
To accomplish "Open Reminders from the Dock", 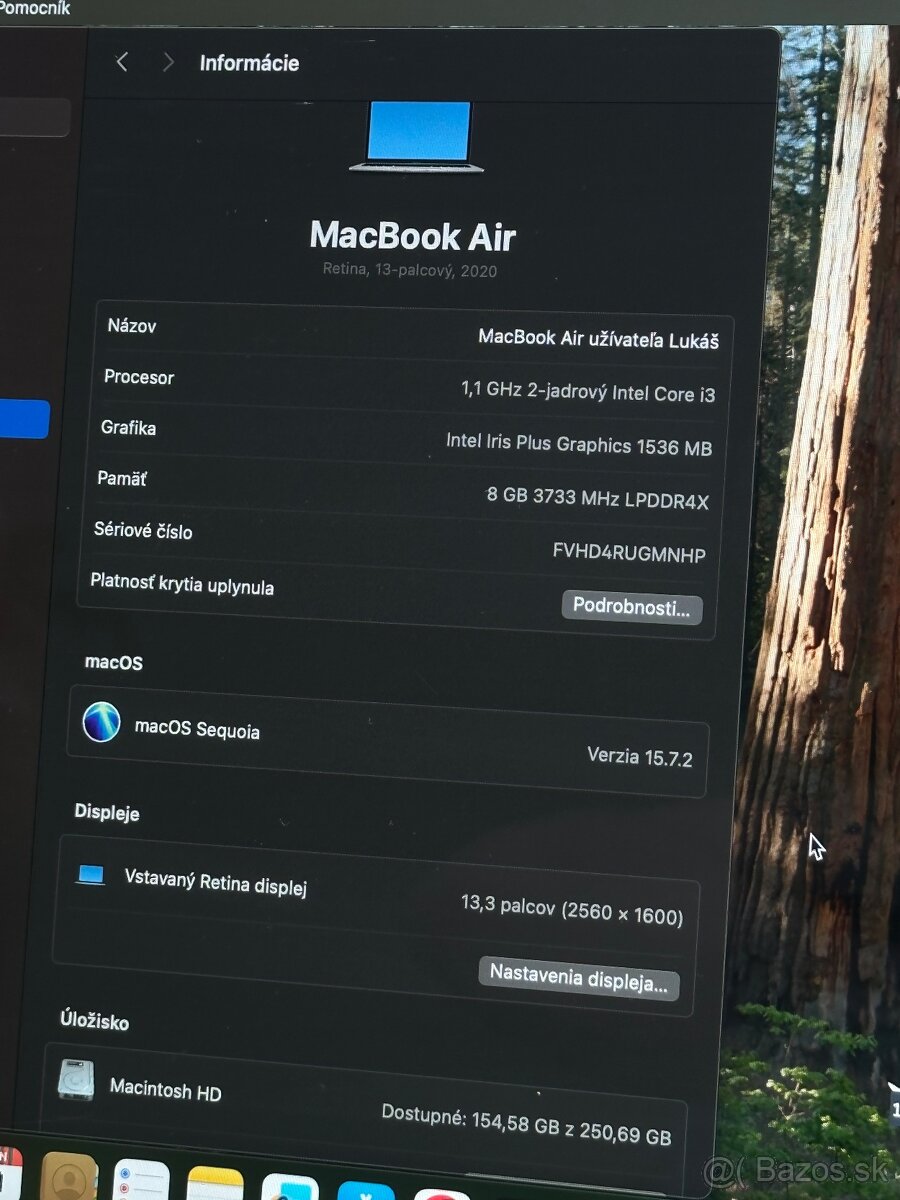I will click(x=142, y=1181).
